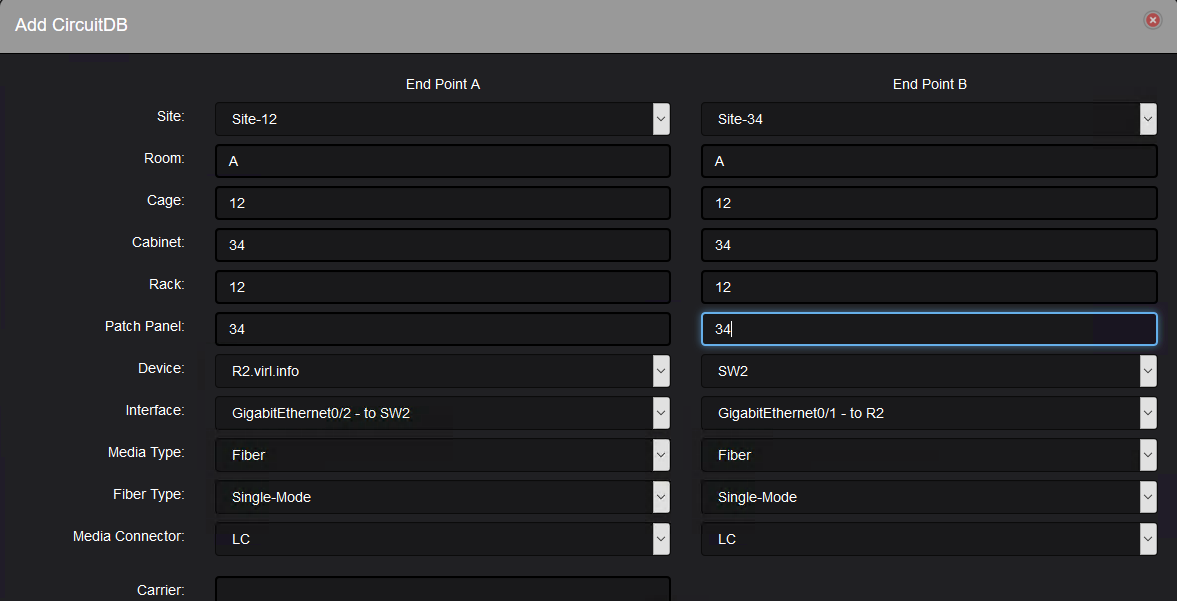Click the End Point B Room field
Image resolution: width=1177 pixels, height=601 pixels.
click(929, 161)
